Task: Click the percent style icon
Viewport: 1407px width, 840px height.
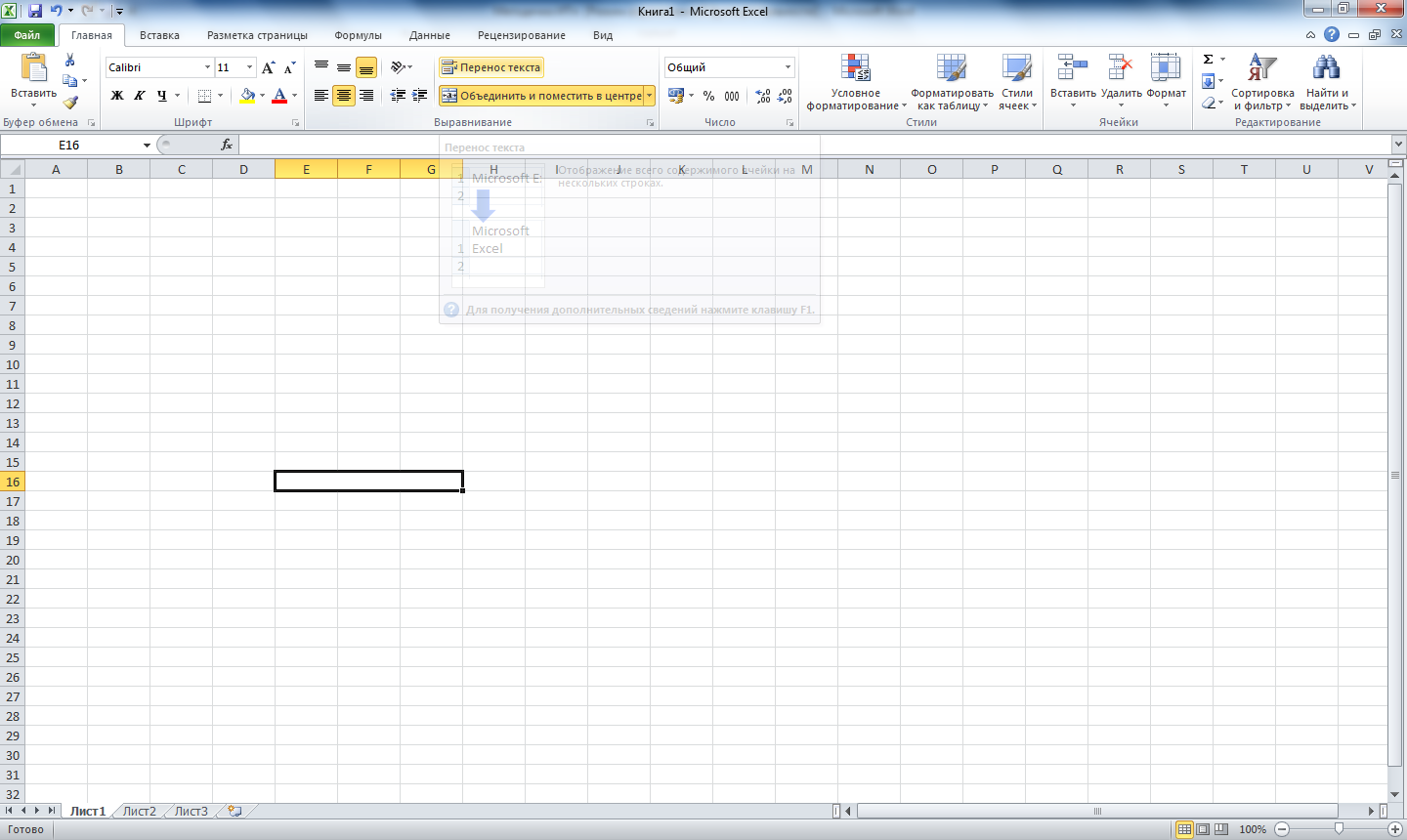Action: click(x=708, y=96)
